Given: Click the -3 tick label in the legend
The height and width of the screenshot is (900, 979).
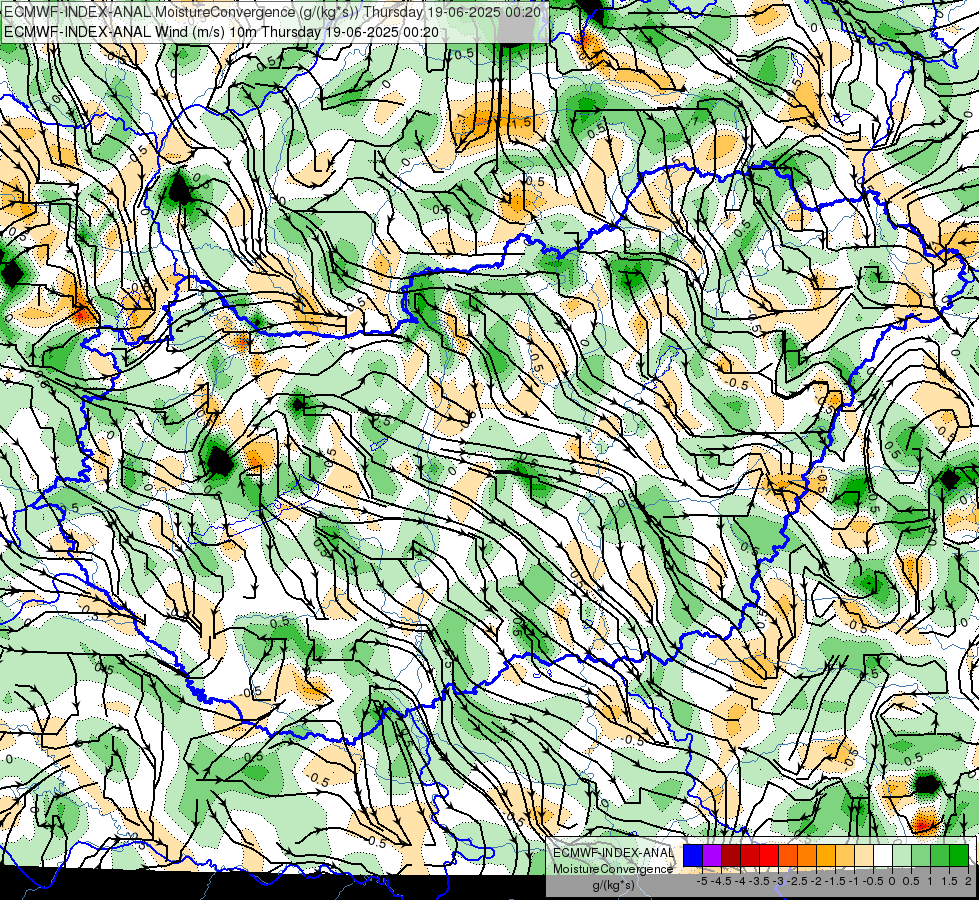Looking at the screenshot, I should pyautogui.click(x=778, y=881).
